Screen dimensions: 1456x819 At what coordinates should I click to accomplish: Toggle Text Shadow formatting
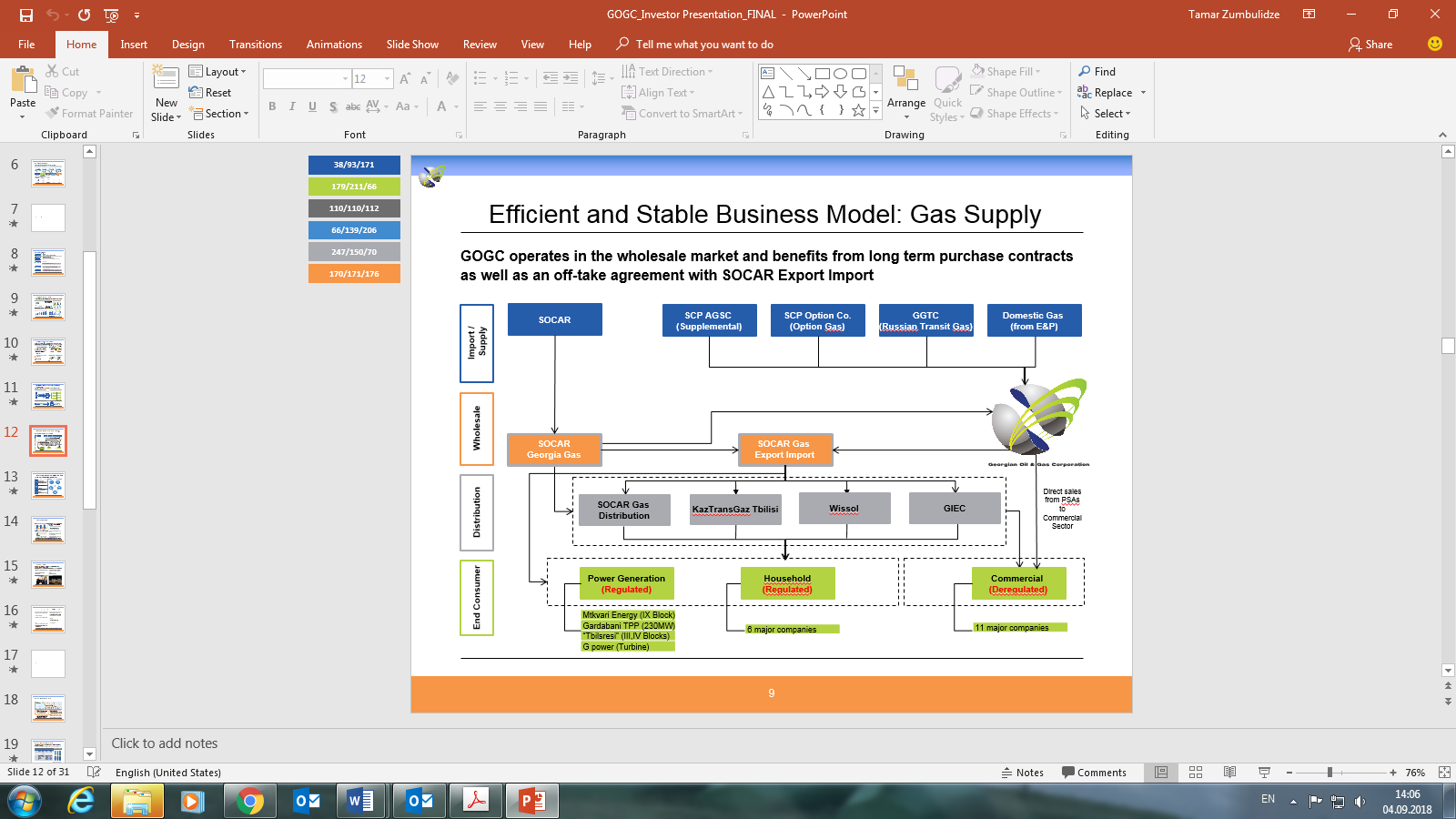click(333, 106)
